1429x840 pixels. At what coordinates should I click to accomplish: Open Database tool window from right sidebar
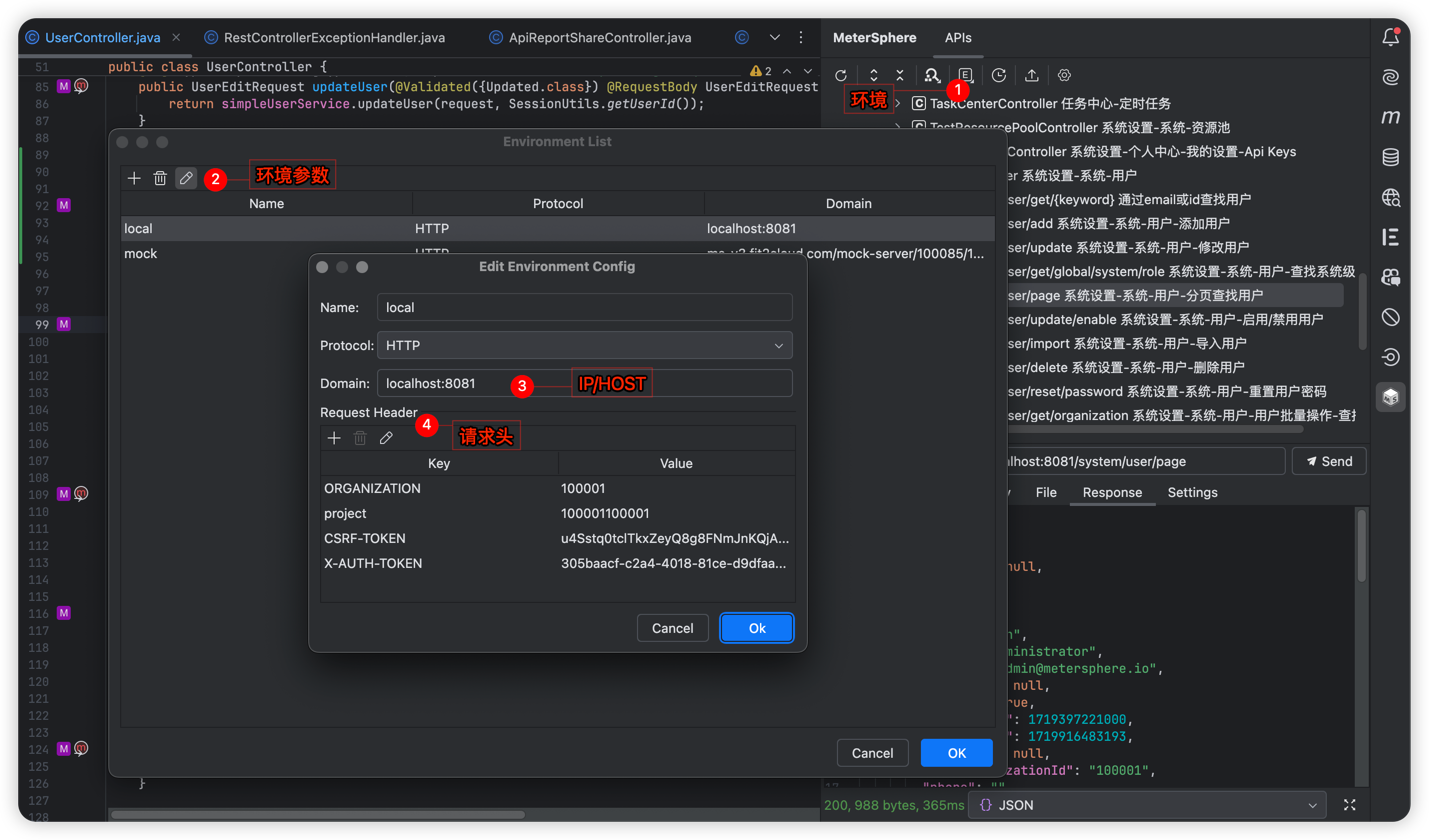(1390, 157)
